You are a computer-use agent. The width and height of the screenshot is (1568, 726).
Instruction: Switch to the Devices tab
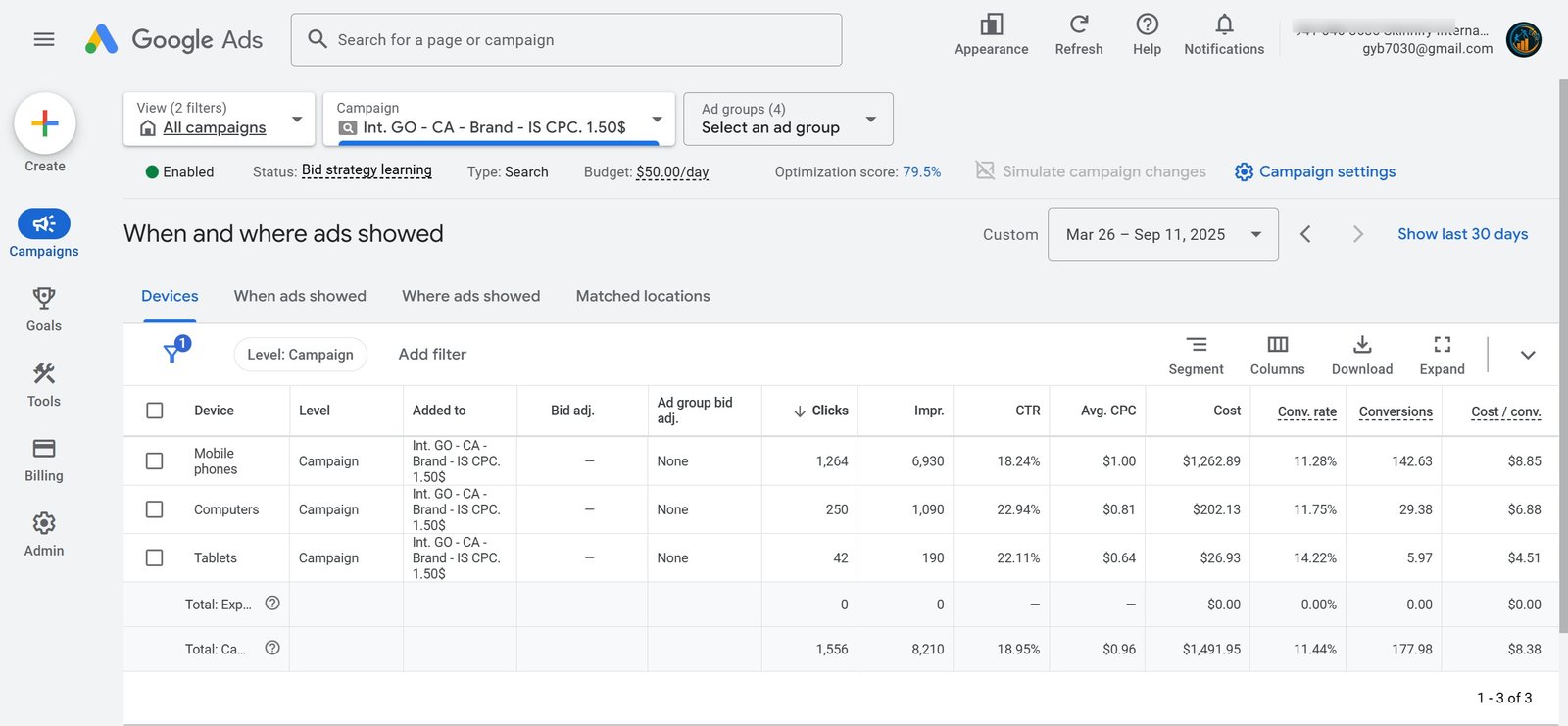click(170, 296)
